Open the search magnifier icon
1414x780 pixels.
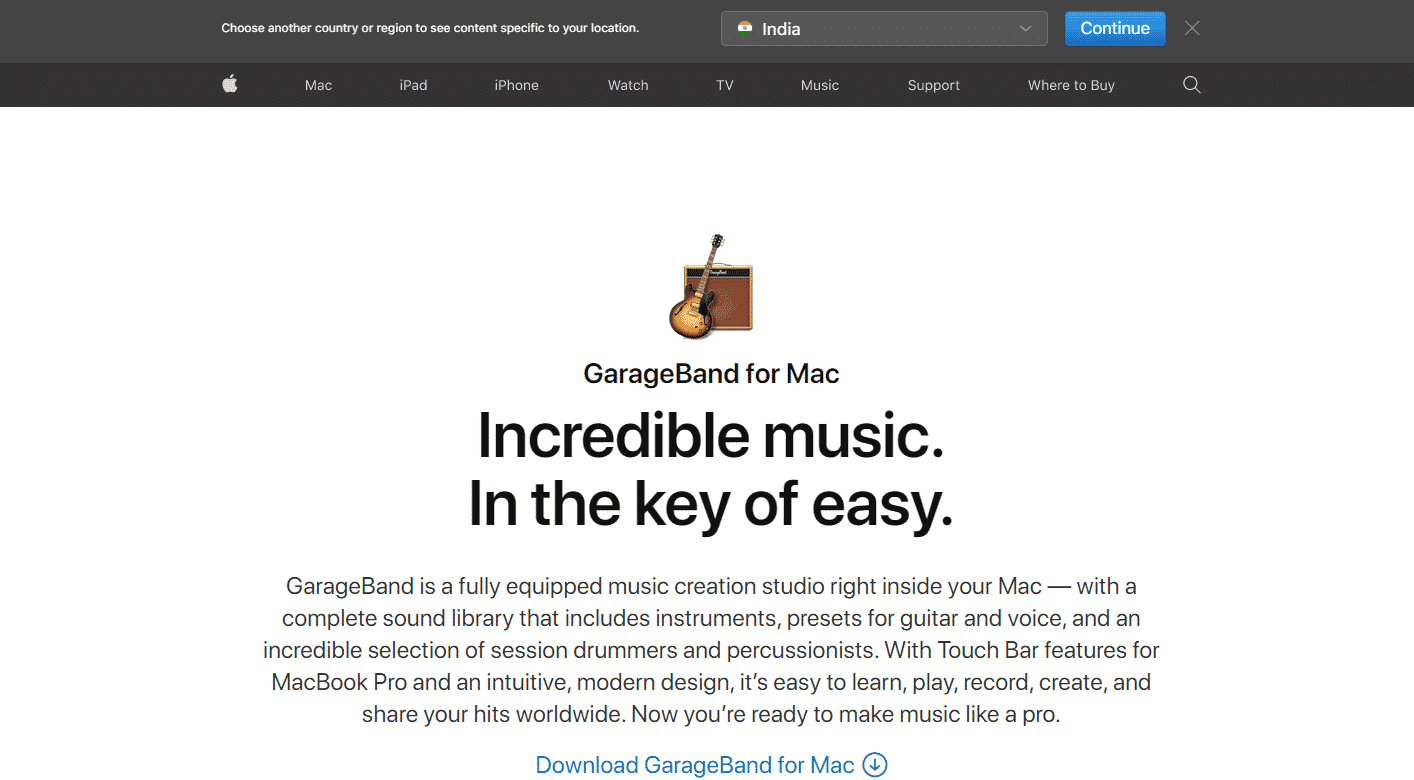(x=1191, y=85)
